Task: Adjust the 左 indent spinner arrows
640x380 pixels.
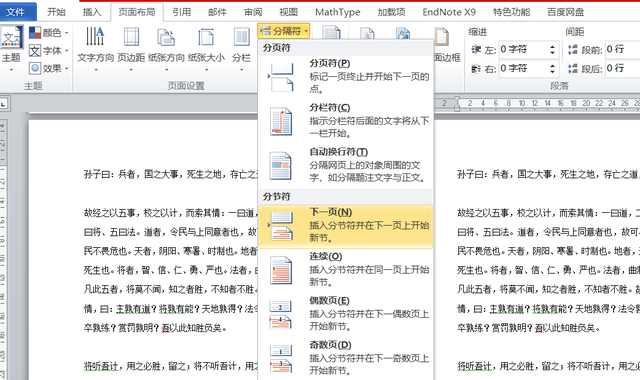Action: (x=553, y=50)
